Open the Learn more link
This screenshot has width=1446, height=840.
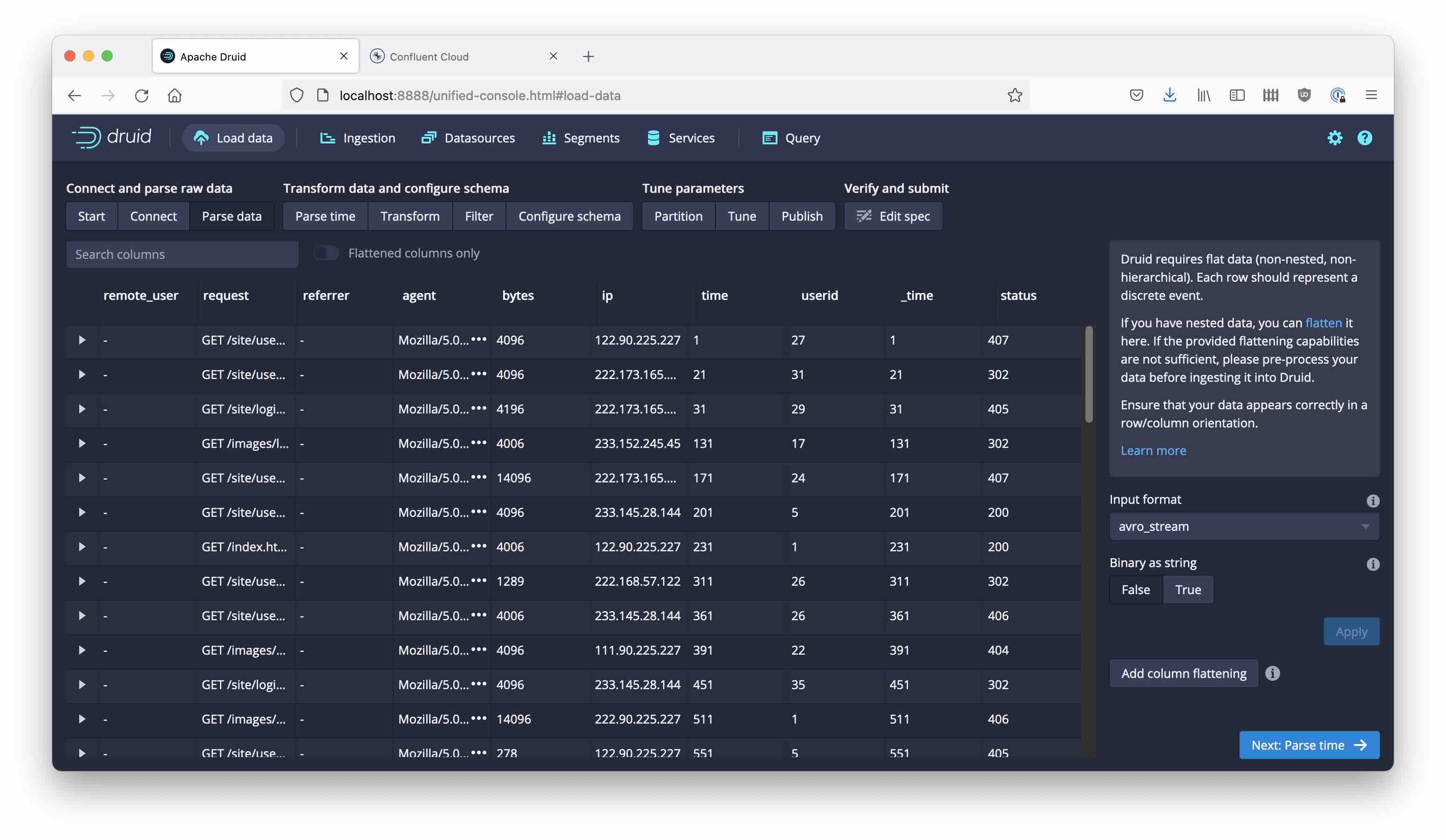pyautogui.click(x=1153, y=450)
